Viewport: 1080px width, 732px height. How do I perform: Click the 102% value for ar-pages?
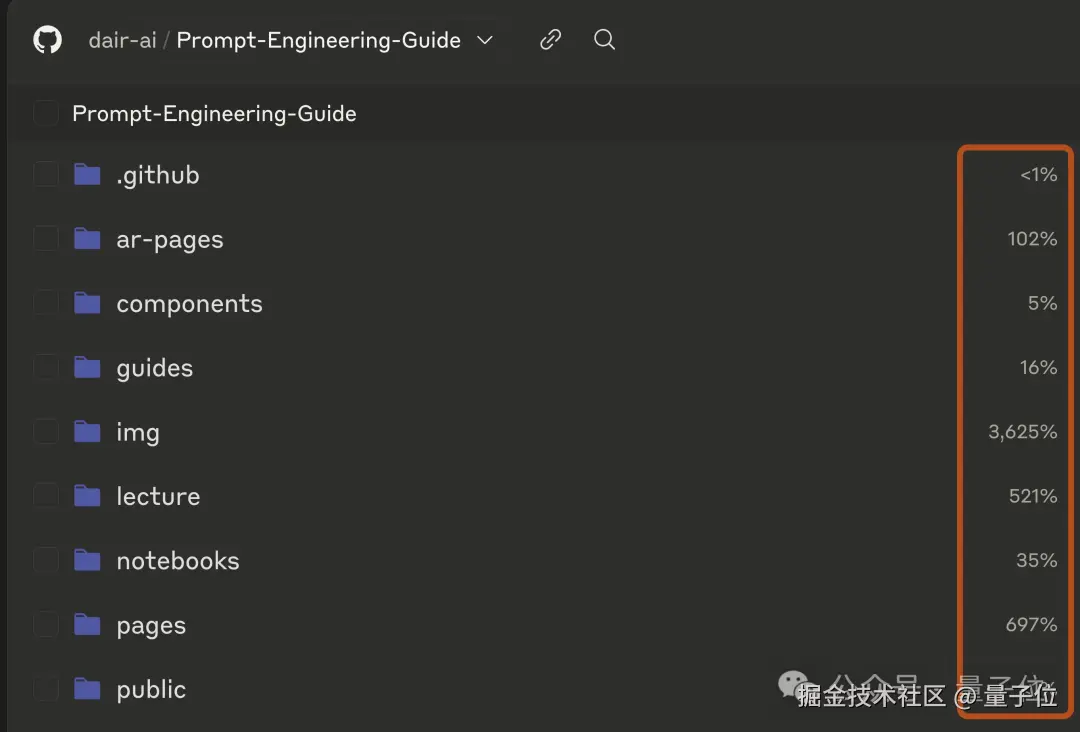click(1032, 239)
